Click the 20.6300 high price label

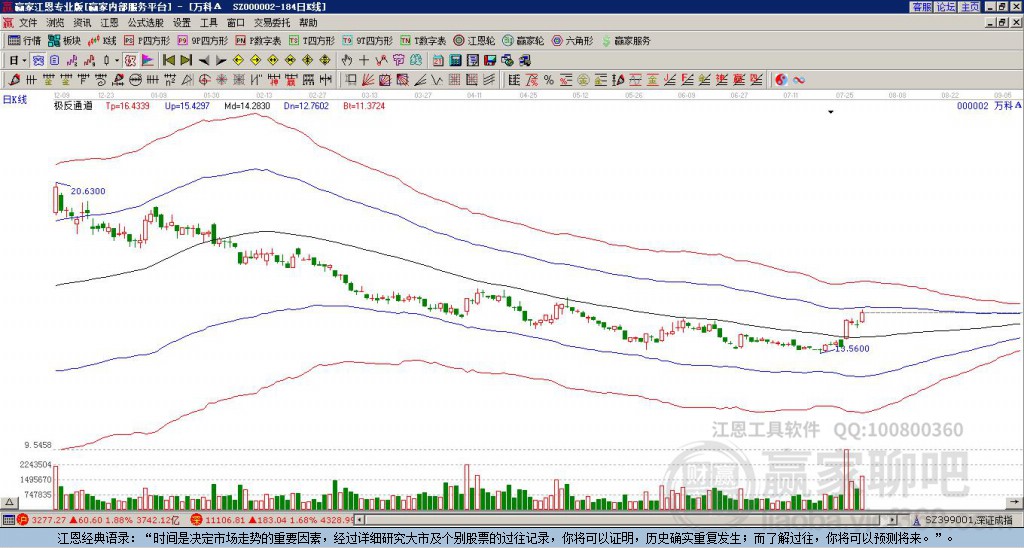click(x=88, y=191)
